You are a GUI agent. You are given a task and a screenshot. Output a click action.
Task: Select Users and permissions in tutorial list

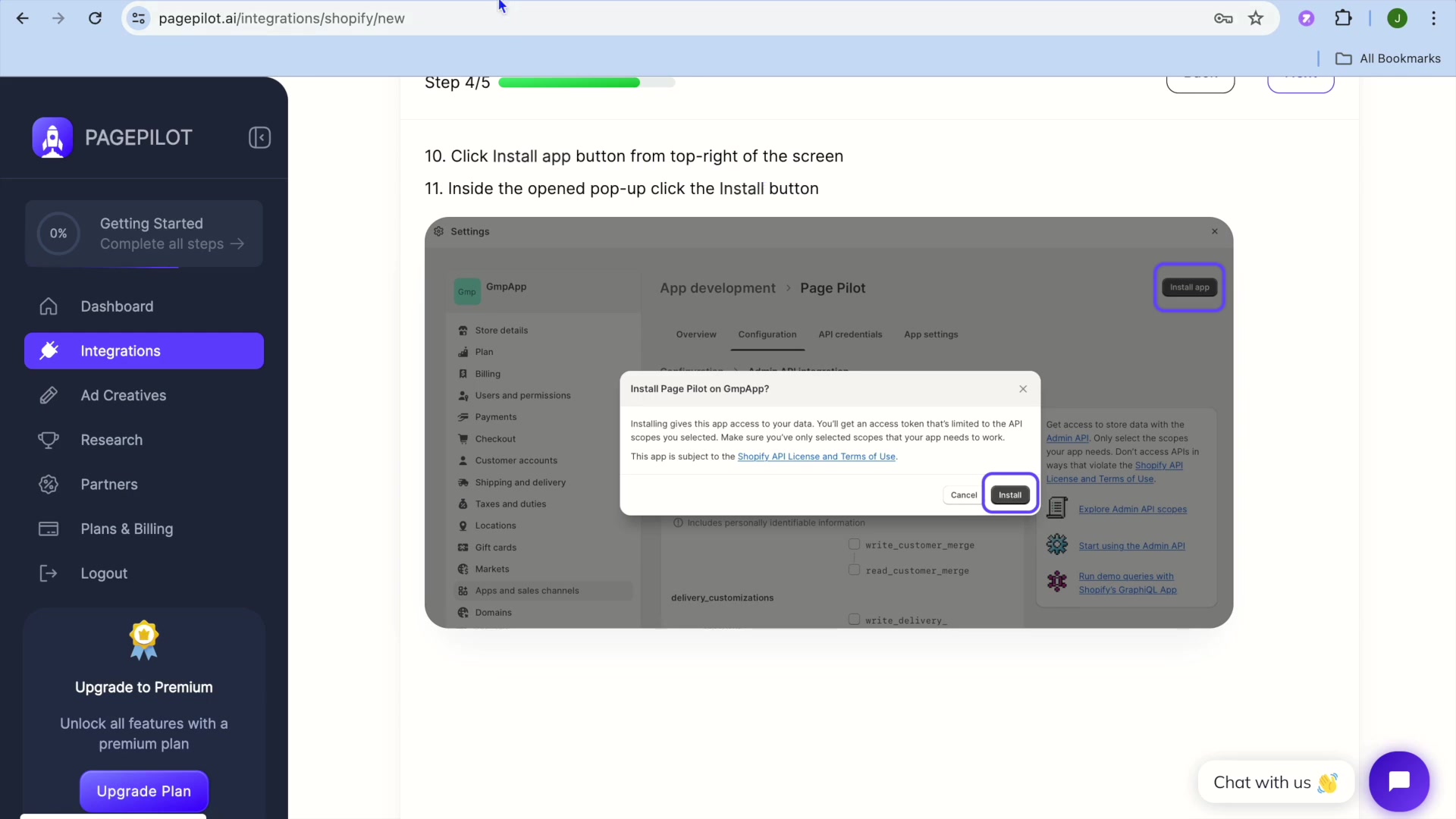pos(522,396)
